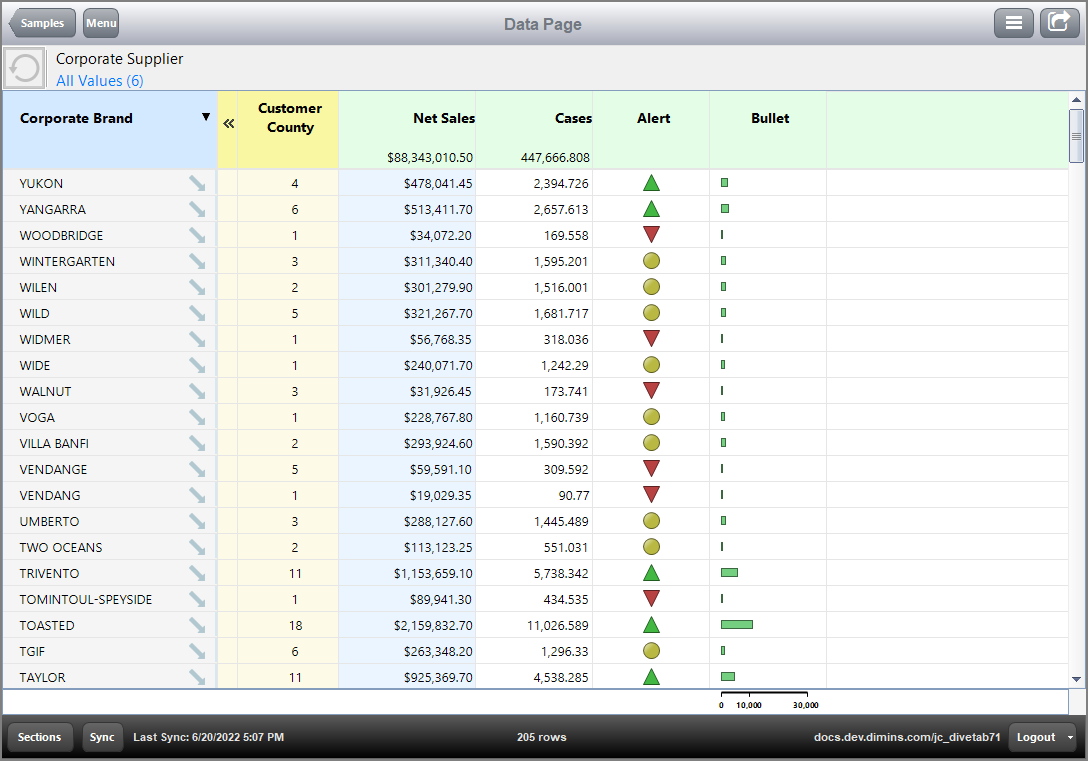Open the hamburger menu at top right
This screenshot has height=761, width=1088.
tap(1014, 22)
